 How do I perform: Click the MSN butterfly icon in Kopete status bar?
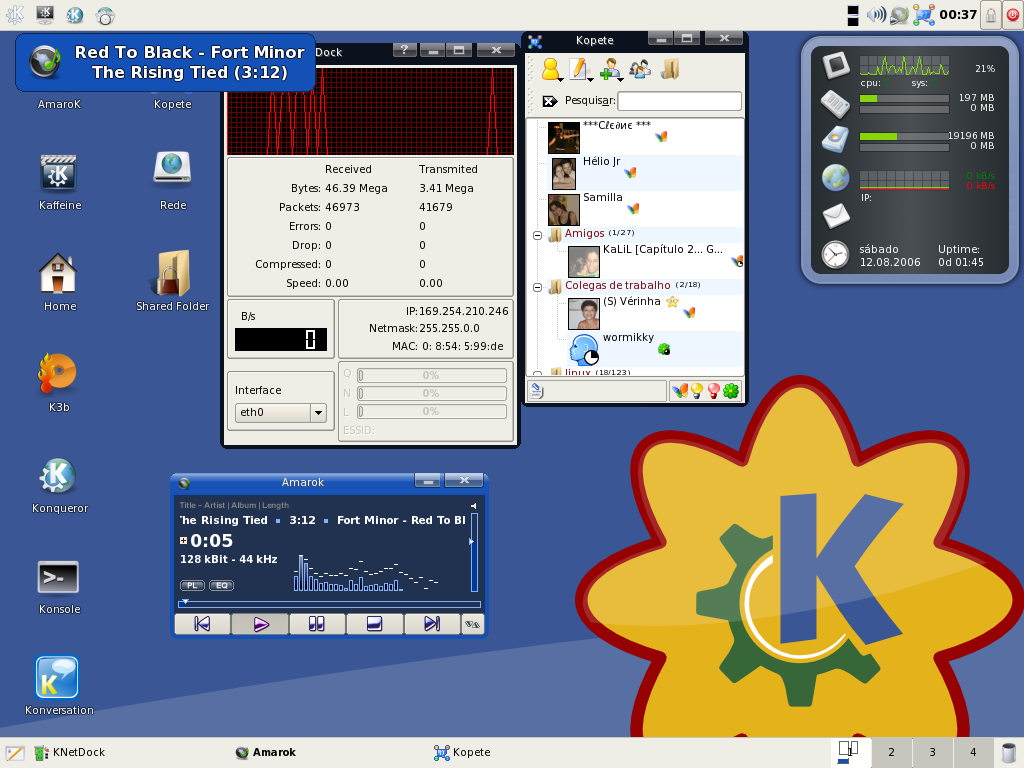click(679, 391)
